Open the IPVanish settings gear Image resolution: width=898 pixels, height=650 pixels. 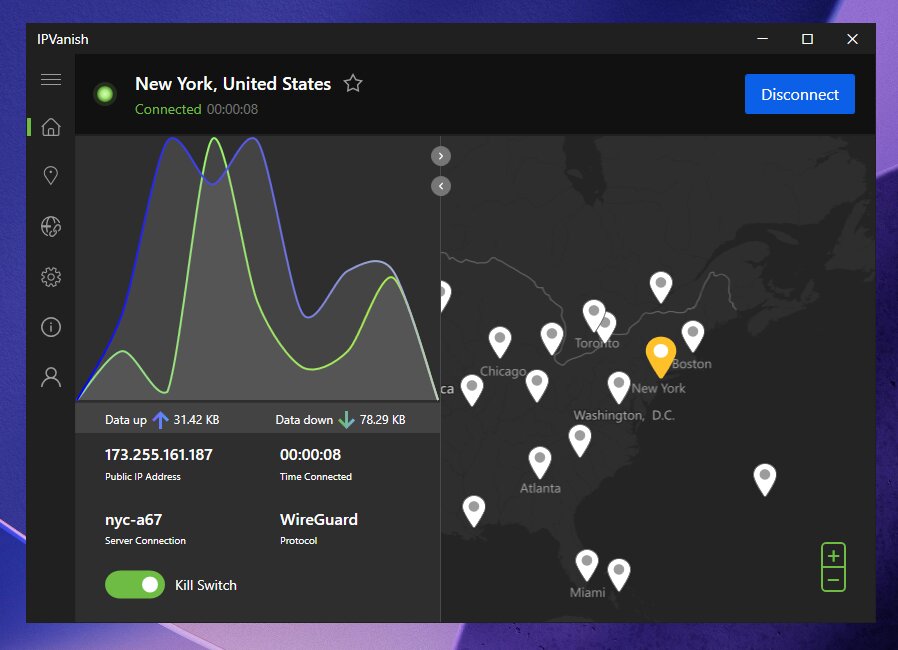point(51,277)
